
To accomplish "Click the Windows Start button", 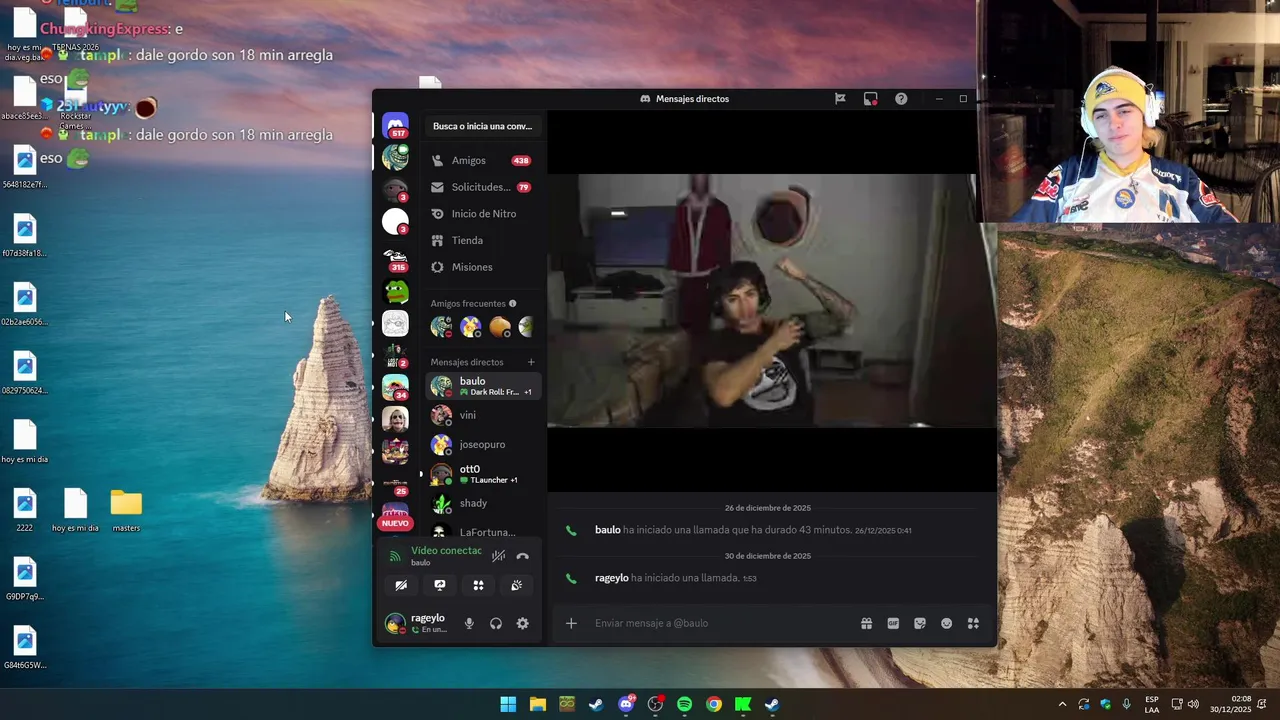I will tap(508, 704).
